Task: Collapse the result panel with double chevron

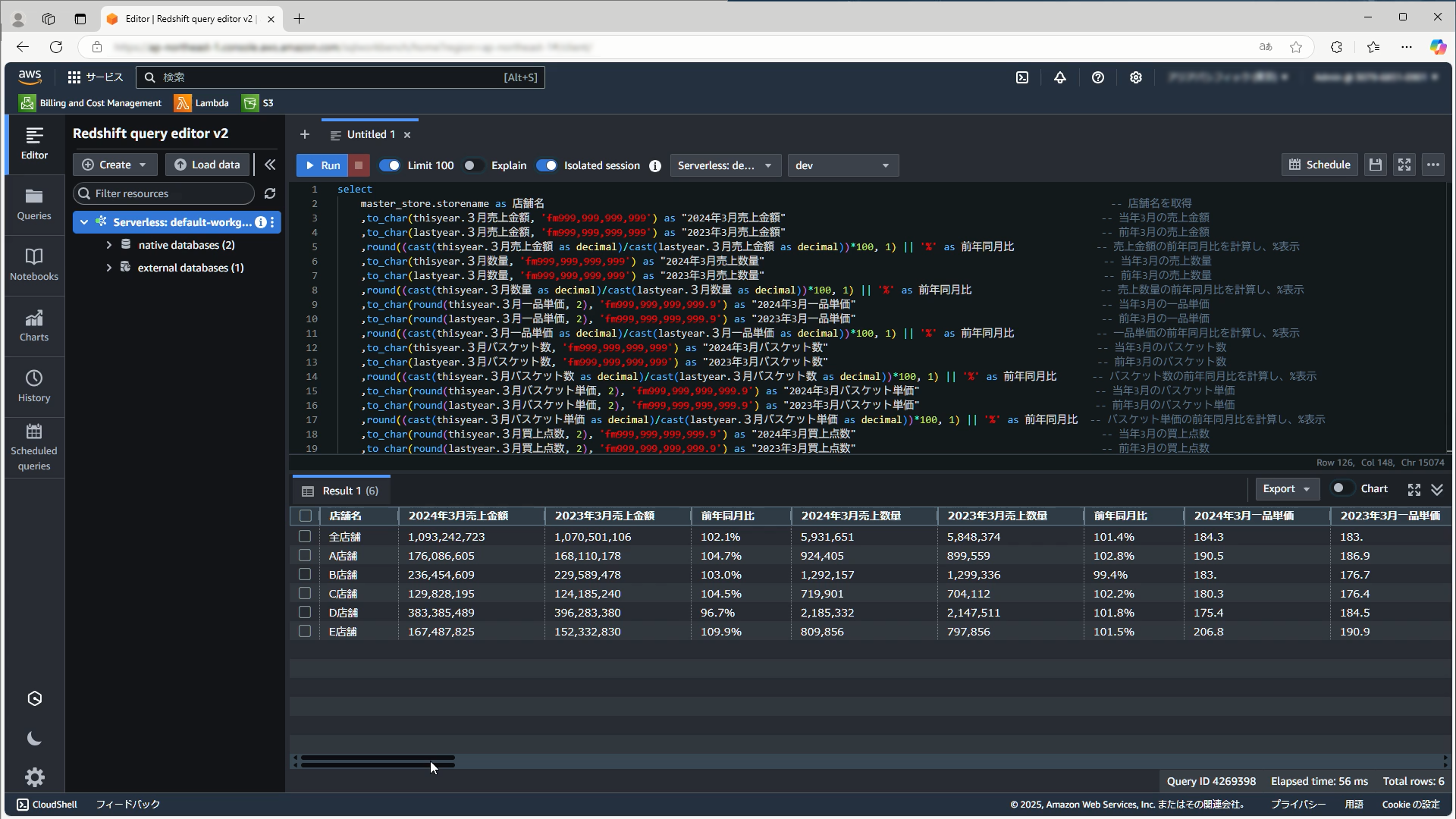Action: [x=1437, y=490]
